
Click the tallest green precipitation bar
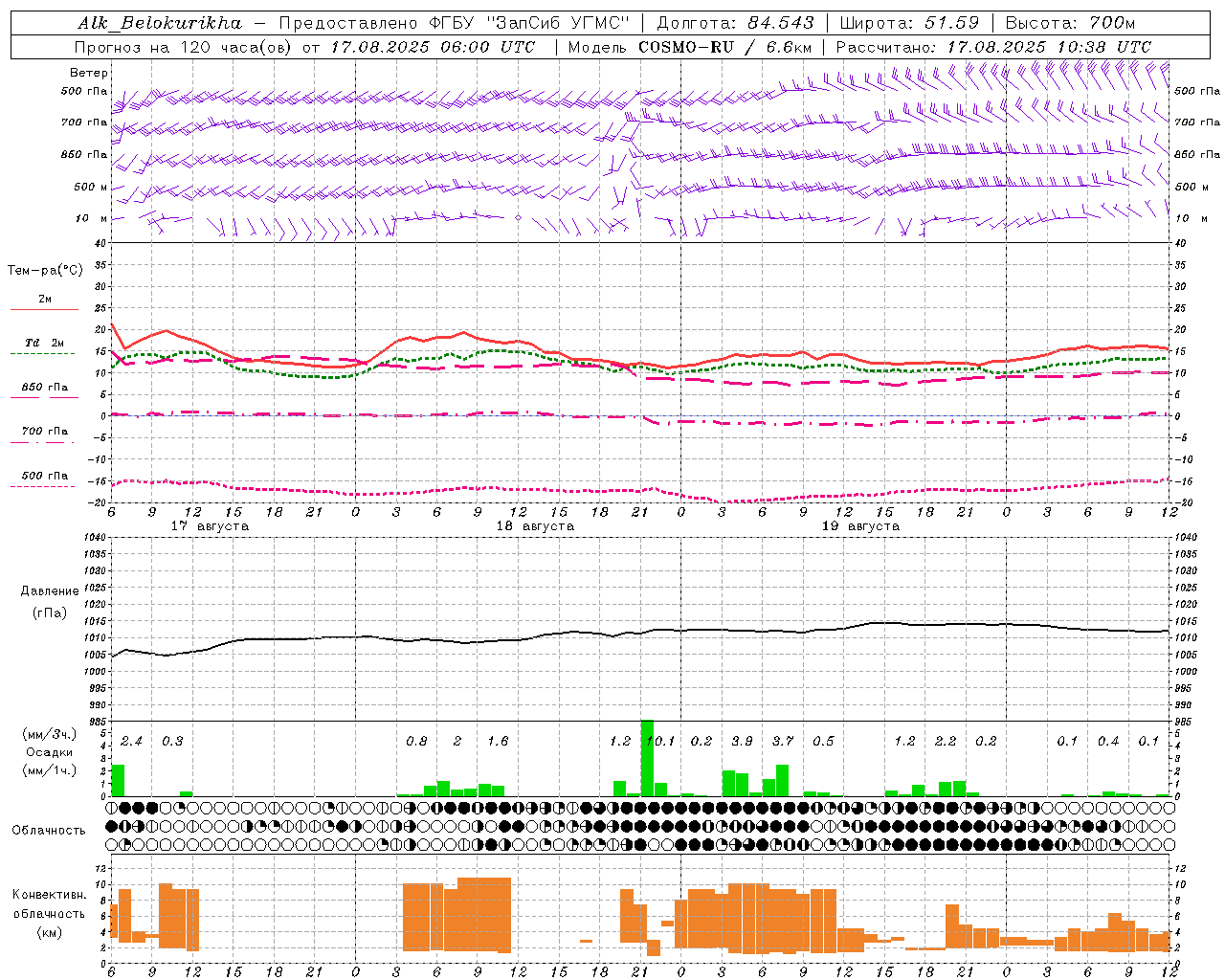coord(647,756)
